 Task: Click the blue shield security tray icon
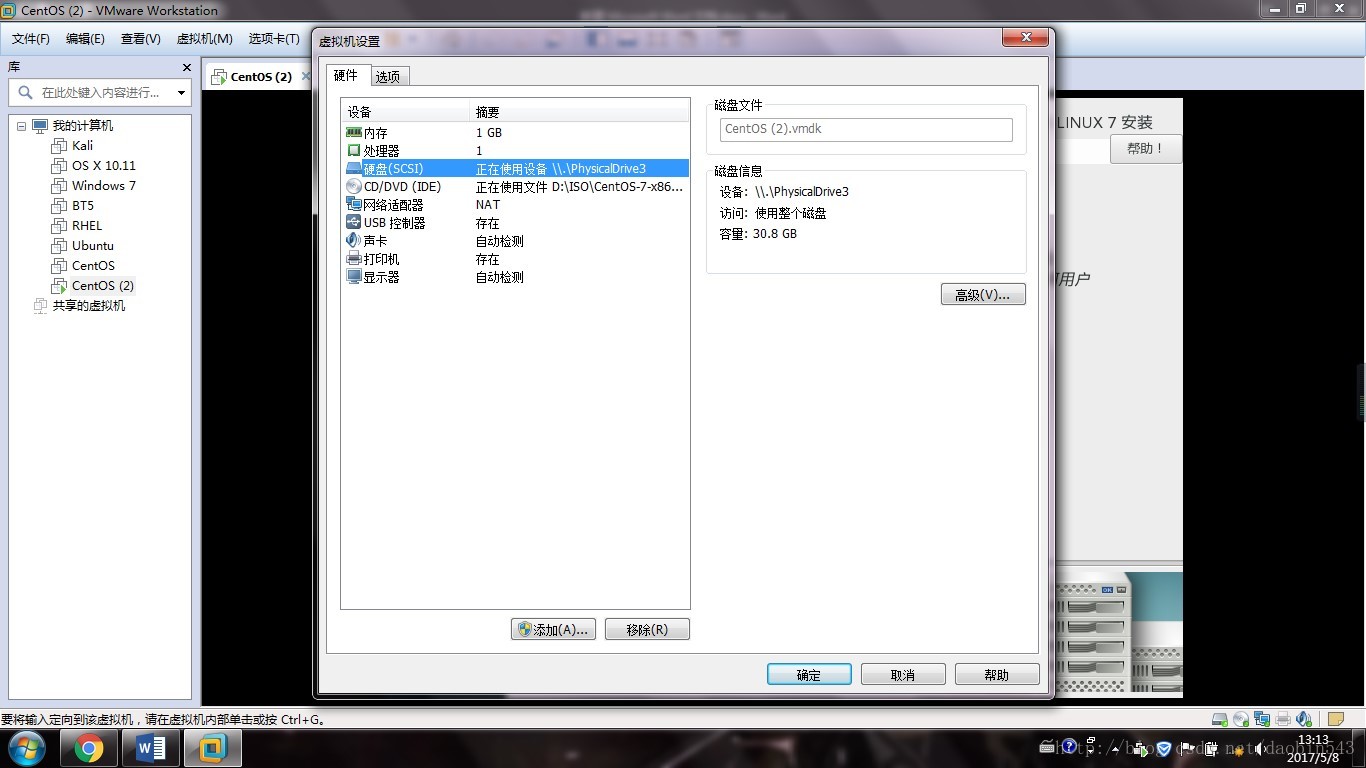tap(1164, 748)
